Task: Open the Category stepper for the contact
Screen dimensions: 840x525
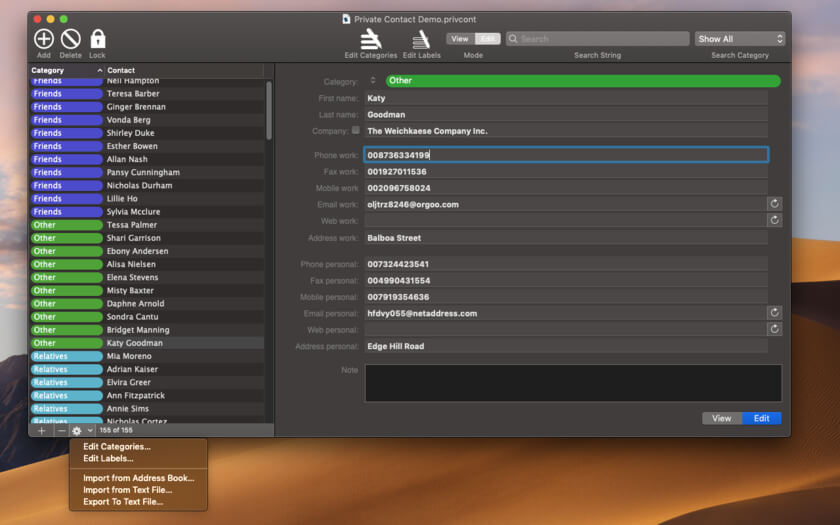Action: coord(373,80)
